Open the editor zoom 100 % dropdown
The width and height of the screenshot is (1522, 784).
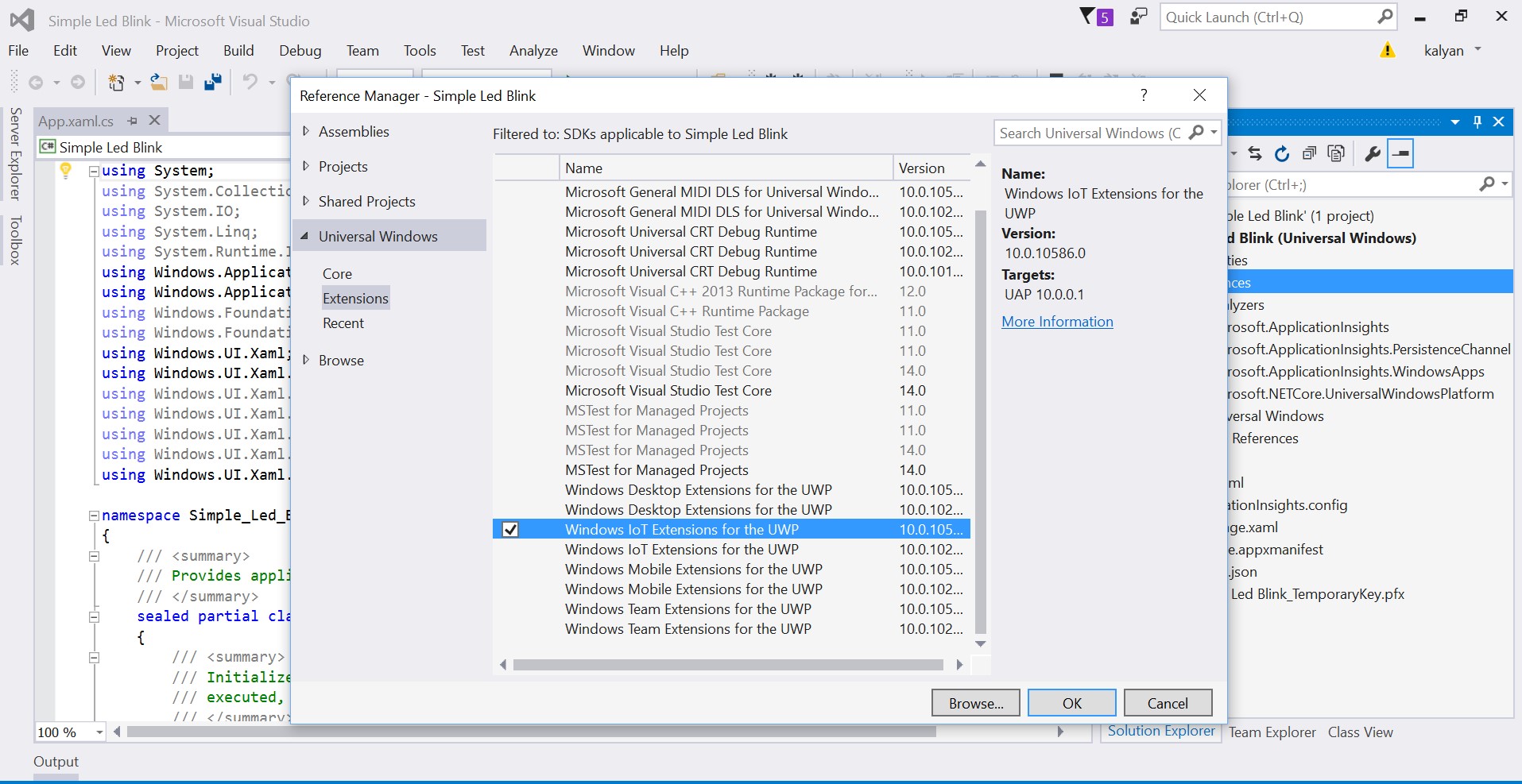99,732
